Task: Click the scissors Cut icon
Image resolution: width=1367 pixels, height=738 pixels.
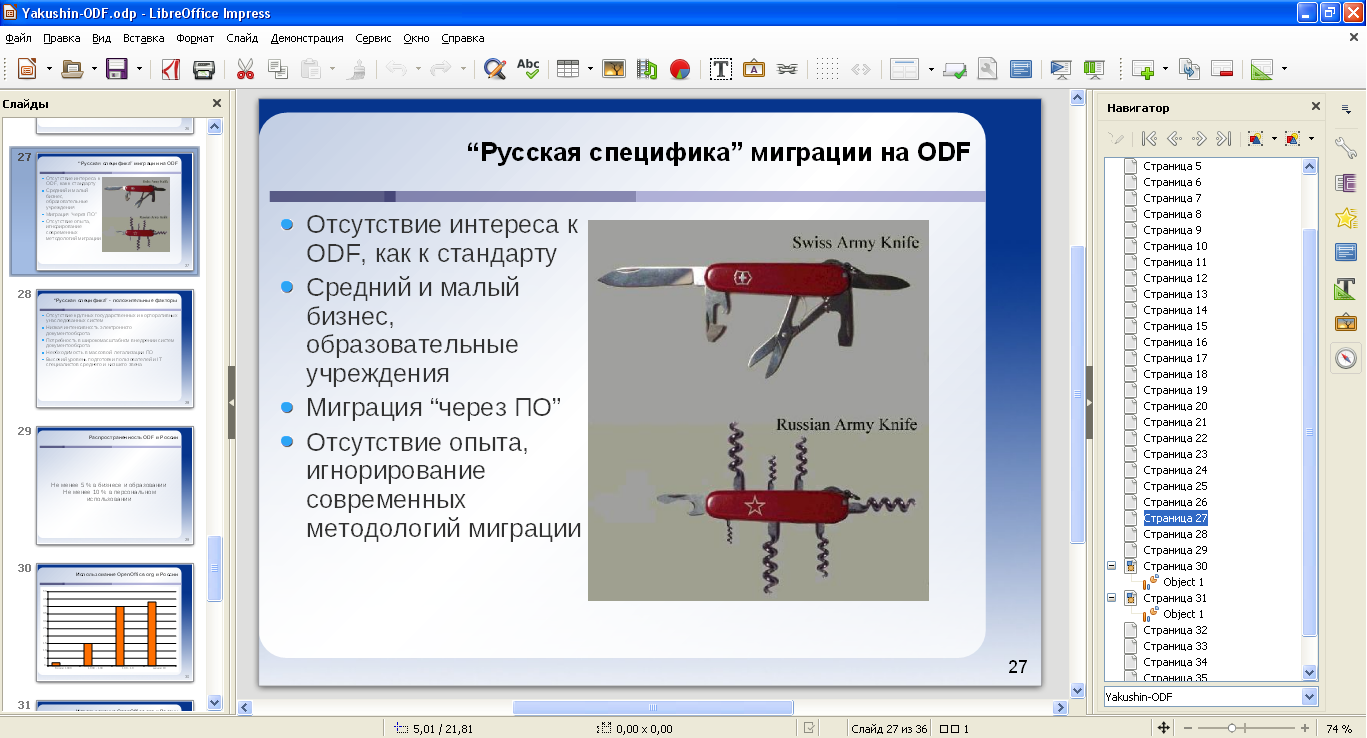Action: coord(245,69)
